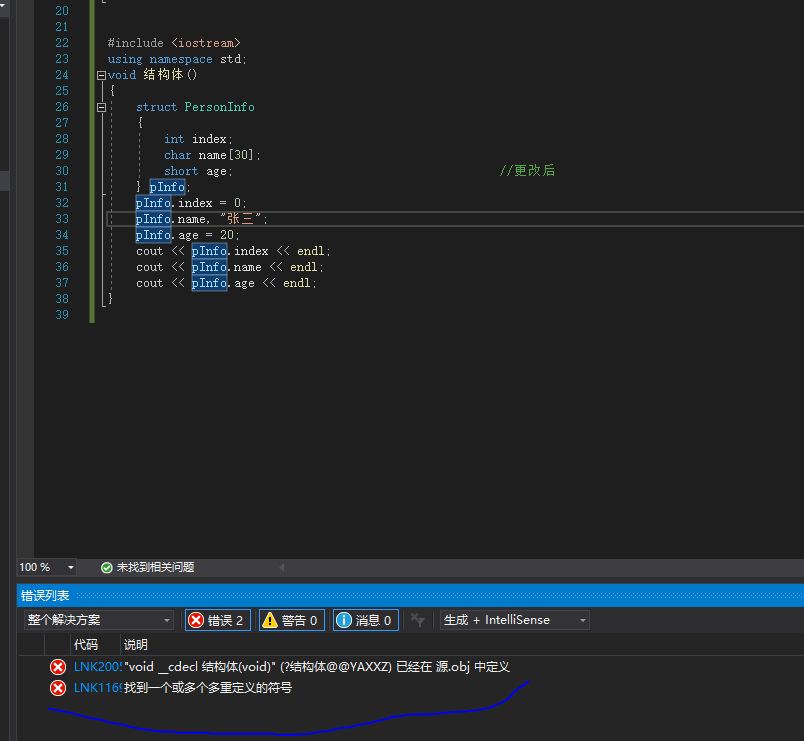Image resolution: width=804 pixels, height=741 pixels.
Task: Click the clear filter funnel icon
Action: (x=418, y=620)
